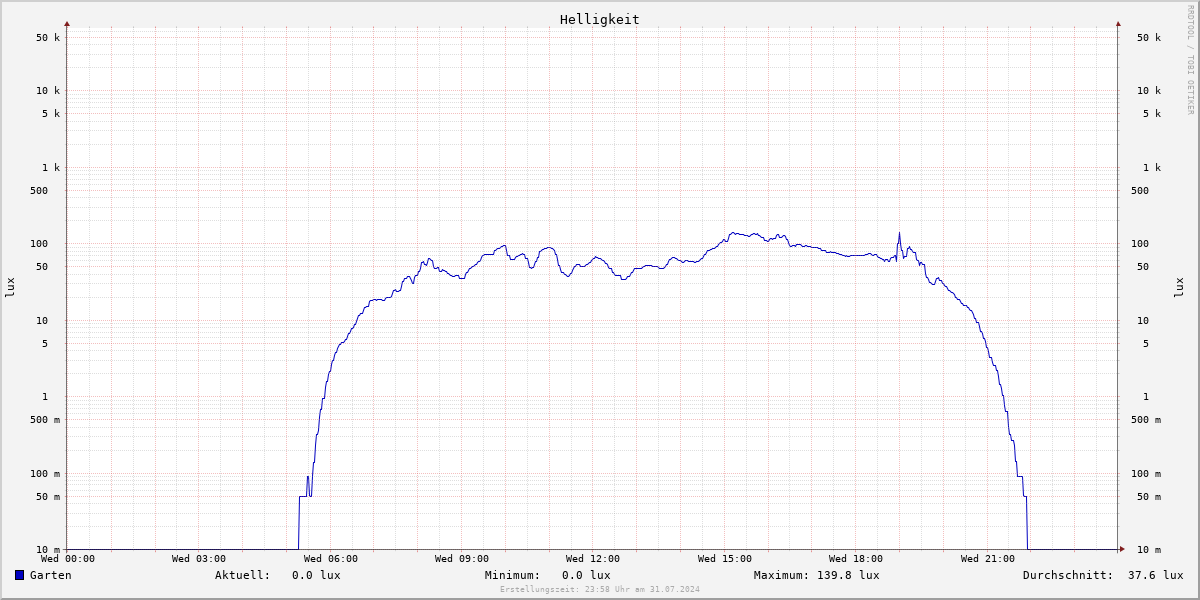1200x600 pixels.
Task: Click the 1 k label on left axis
Action: (x=51, y=168)
